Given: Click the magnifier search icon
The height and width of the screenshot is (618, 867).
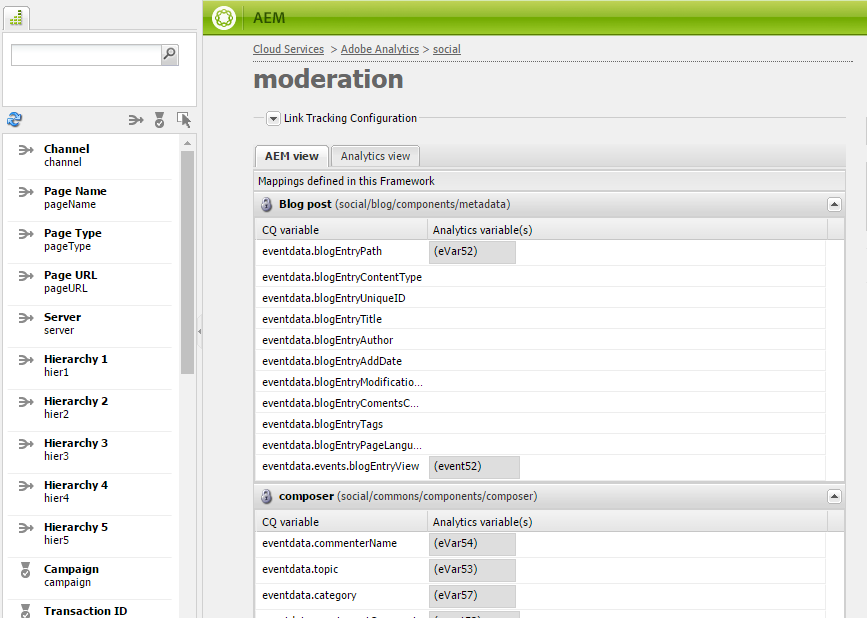Looking at the screenshot, I should [x=169, y=54].
